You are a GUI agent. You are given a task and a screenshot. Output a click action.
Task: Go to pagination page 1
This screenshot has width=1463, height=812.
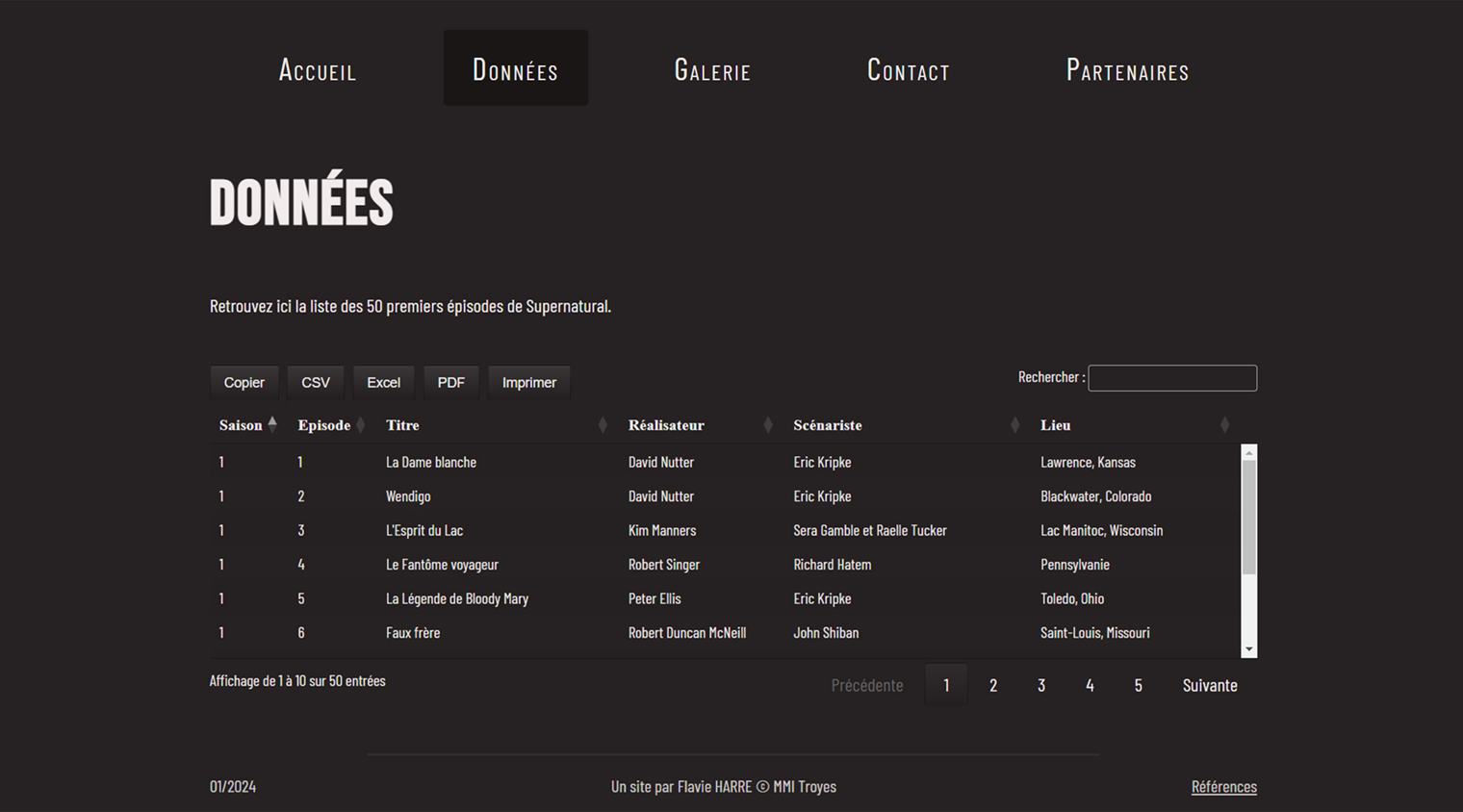tap(946, 685)
